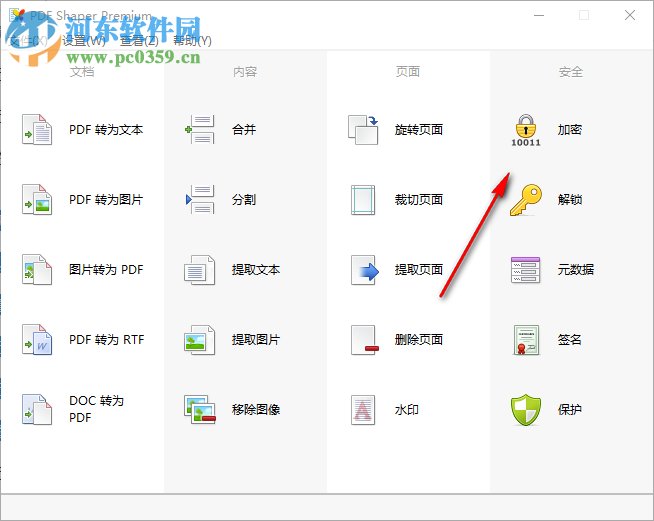Click the 保护 green shield icon

pos(526,410)
